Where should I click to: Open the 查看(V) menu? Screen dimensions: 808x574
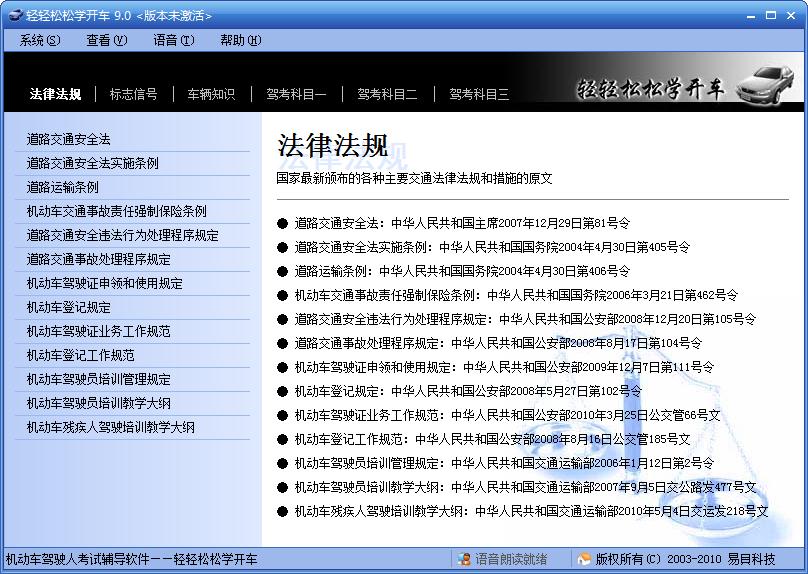click(x=107, y=40)
